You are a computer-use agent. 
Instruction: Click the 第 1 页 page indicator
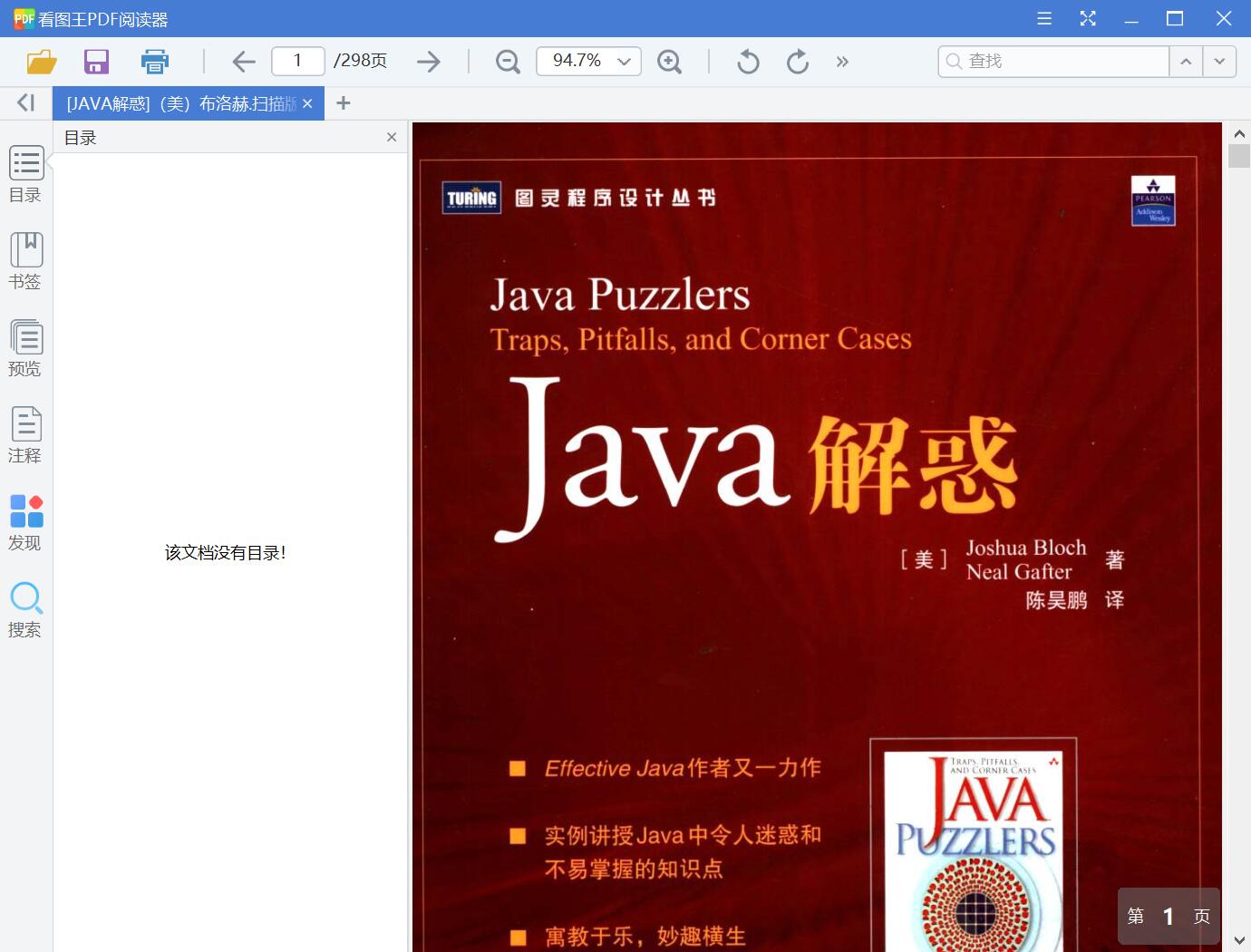point(1169,917)
